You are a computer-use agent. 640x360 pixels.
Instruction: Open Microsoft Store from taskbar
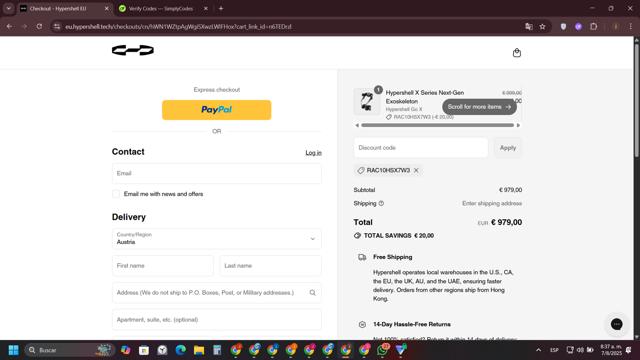click(144, 350)
